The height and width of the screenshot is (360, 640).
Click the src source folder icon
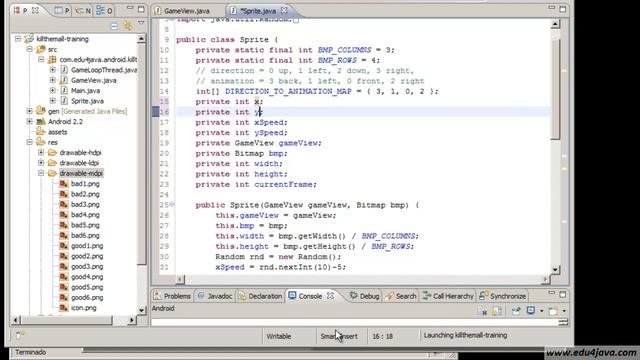click(x=40, y=49)
